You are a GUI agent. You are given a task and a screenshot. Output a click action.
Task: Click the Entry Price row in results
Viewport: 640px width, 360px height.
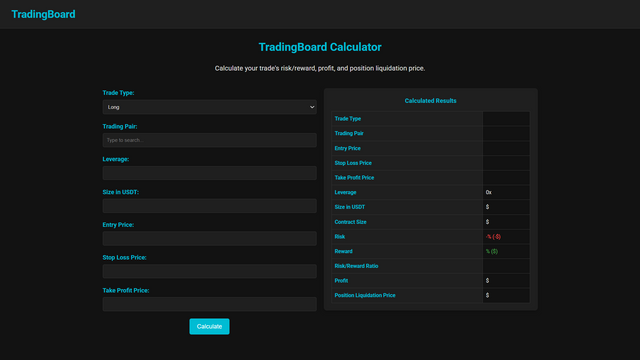[431, 148]
